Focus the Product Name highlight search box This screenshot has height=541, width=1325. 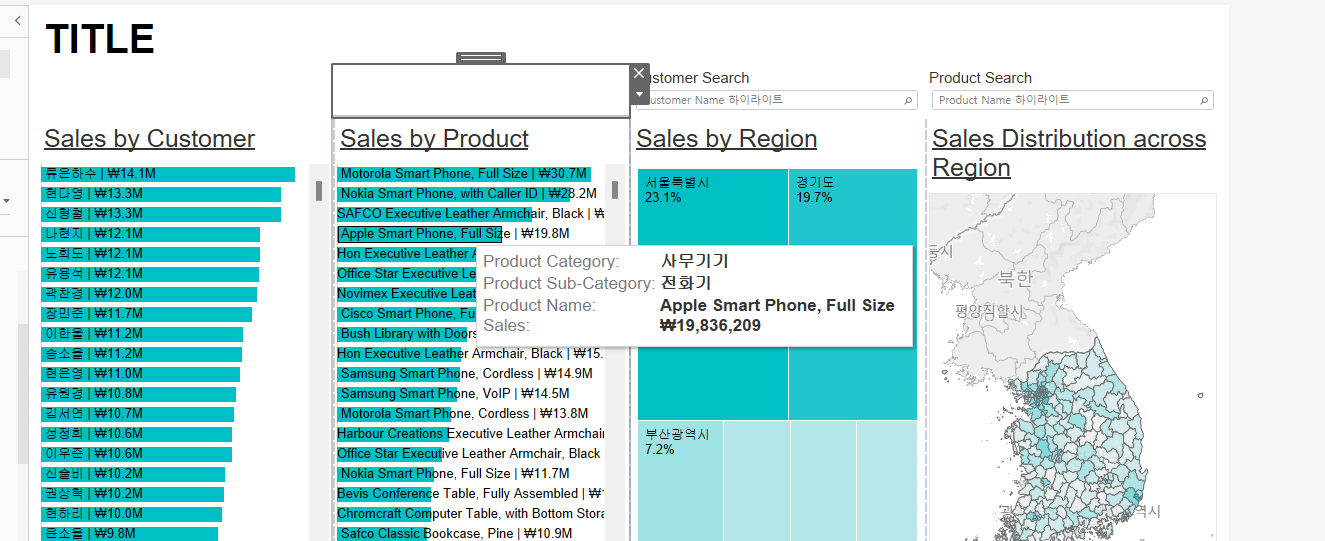[x=1073, y=100]
